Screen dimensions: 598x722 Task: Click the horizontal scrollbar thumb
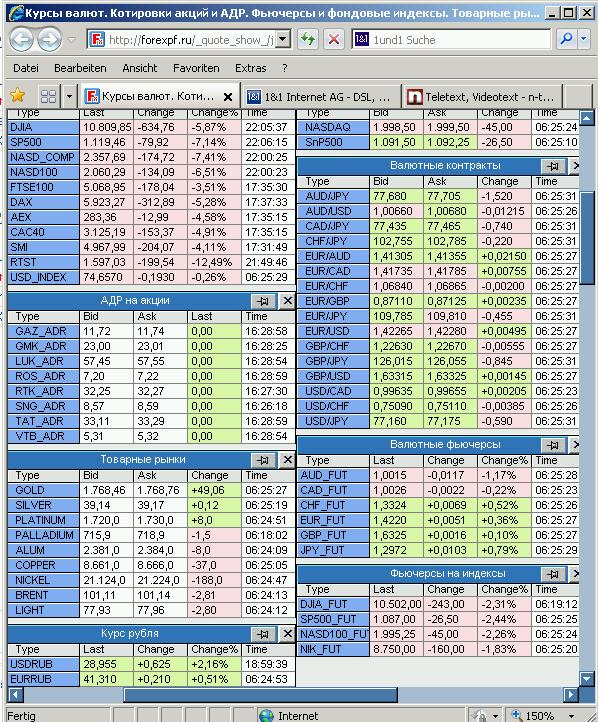click(261, 694)
